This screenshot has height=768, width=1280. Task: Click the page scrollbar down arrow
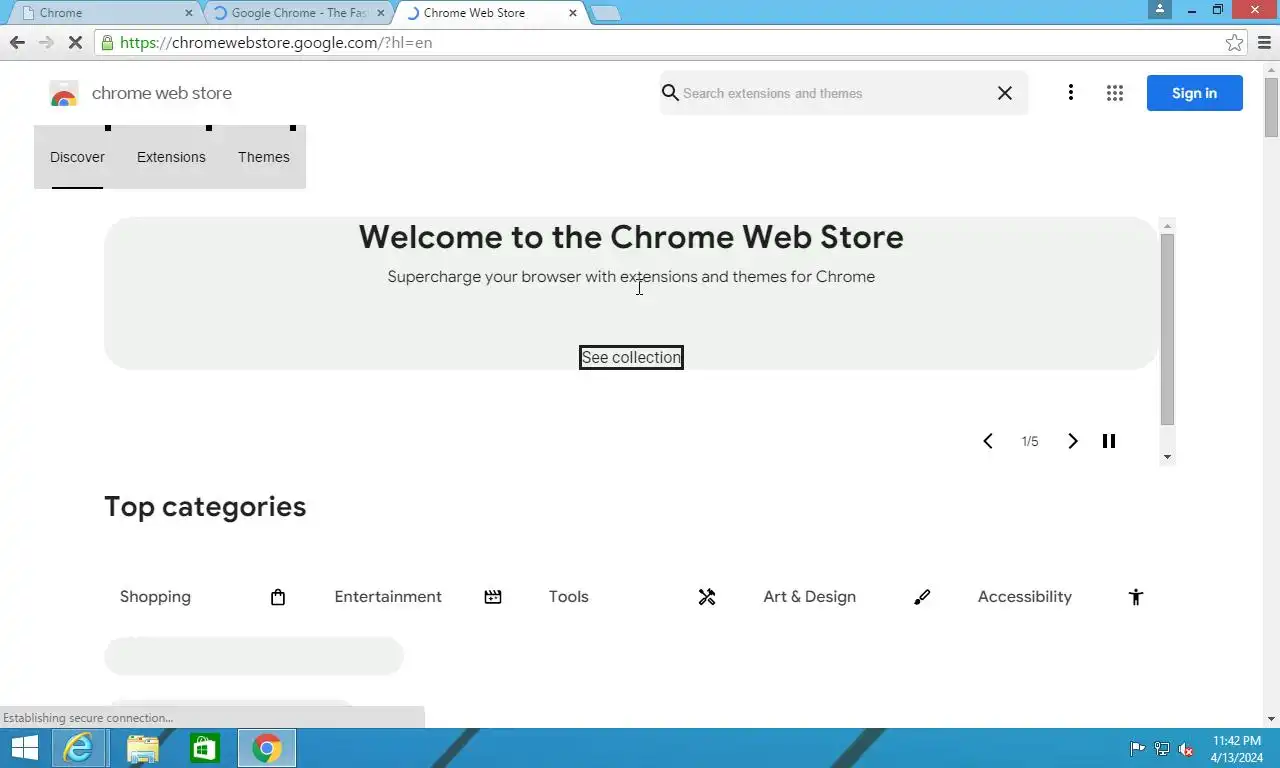click(1272, 719)
